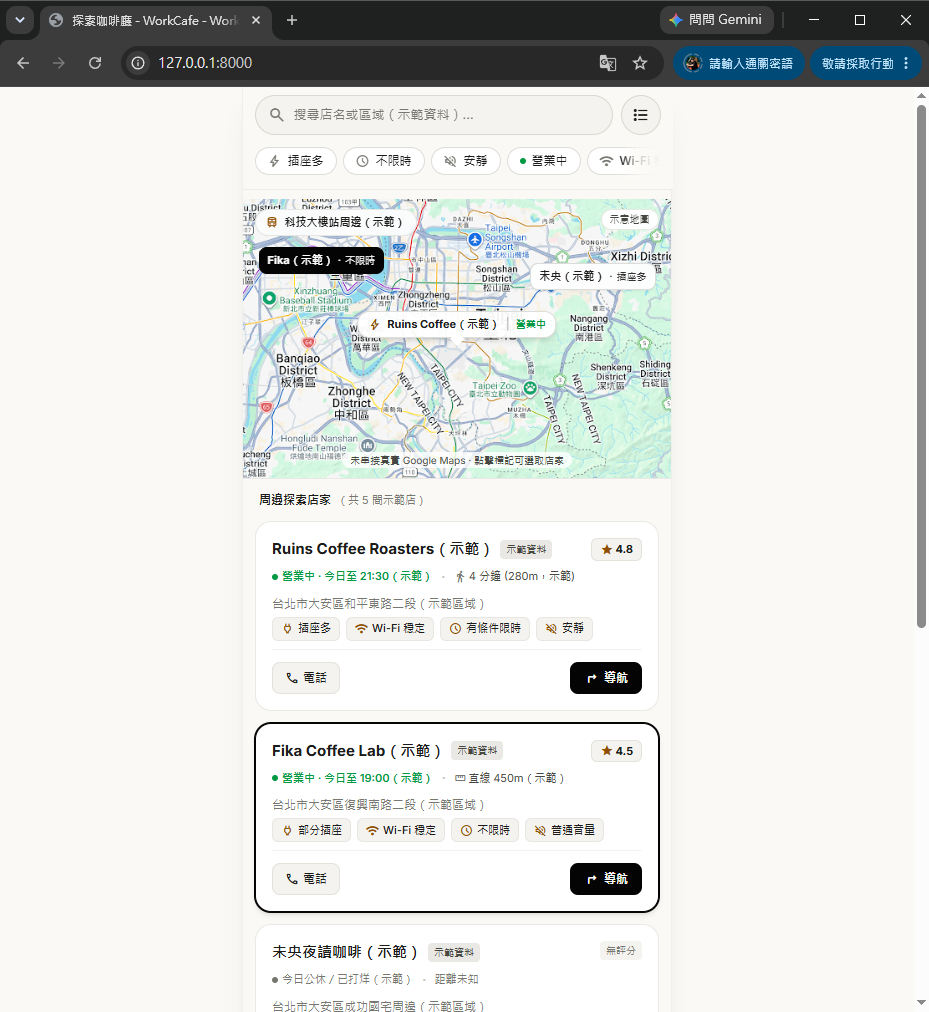Click the 科技大樓站周邊 map label

coord(334,222)
